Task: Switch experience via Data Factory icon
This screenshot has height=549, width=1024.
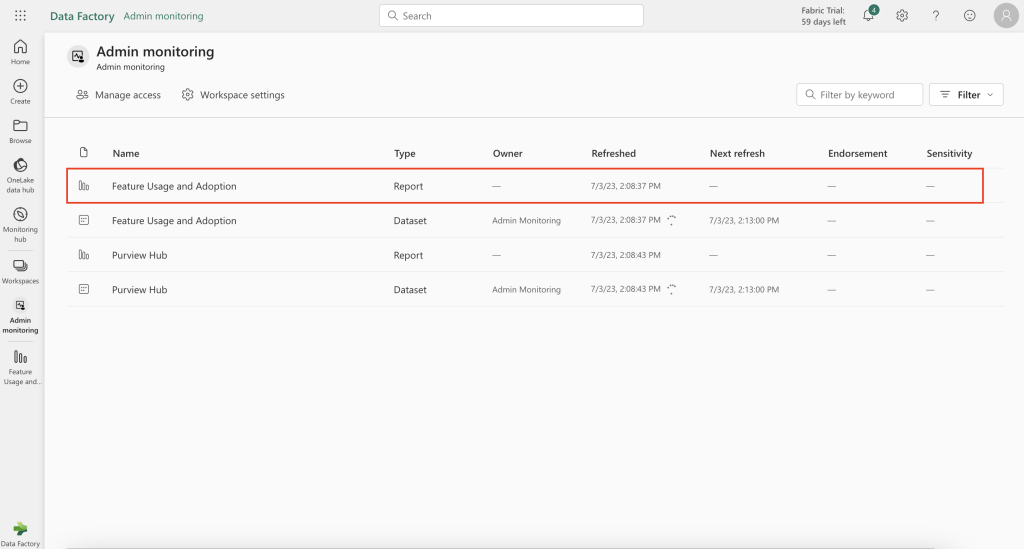Action: coord(20,534)
